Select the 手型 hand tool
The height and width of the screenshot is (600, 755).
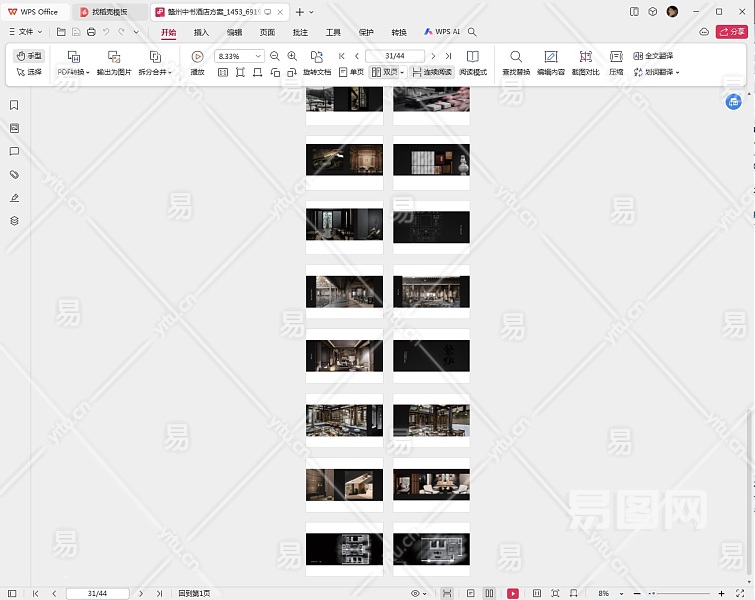click(29, 56)
